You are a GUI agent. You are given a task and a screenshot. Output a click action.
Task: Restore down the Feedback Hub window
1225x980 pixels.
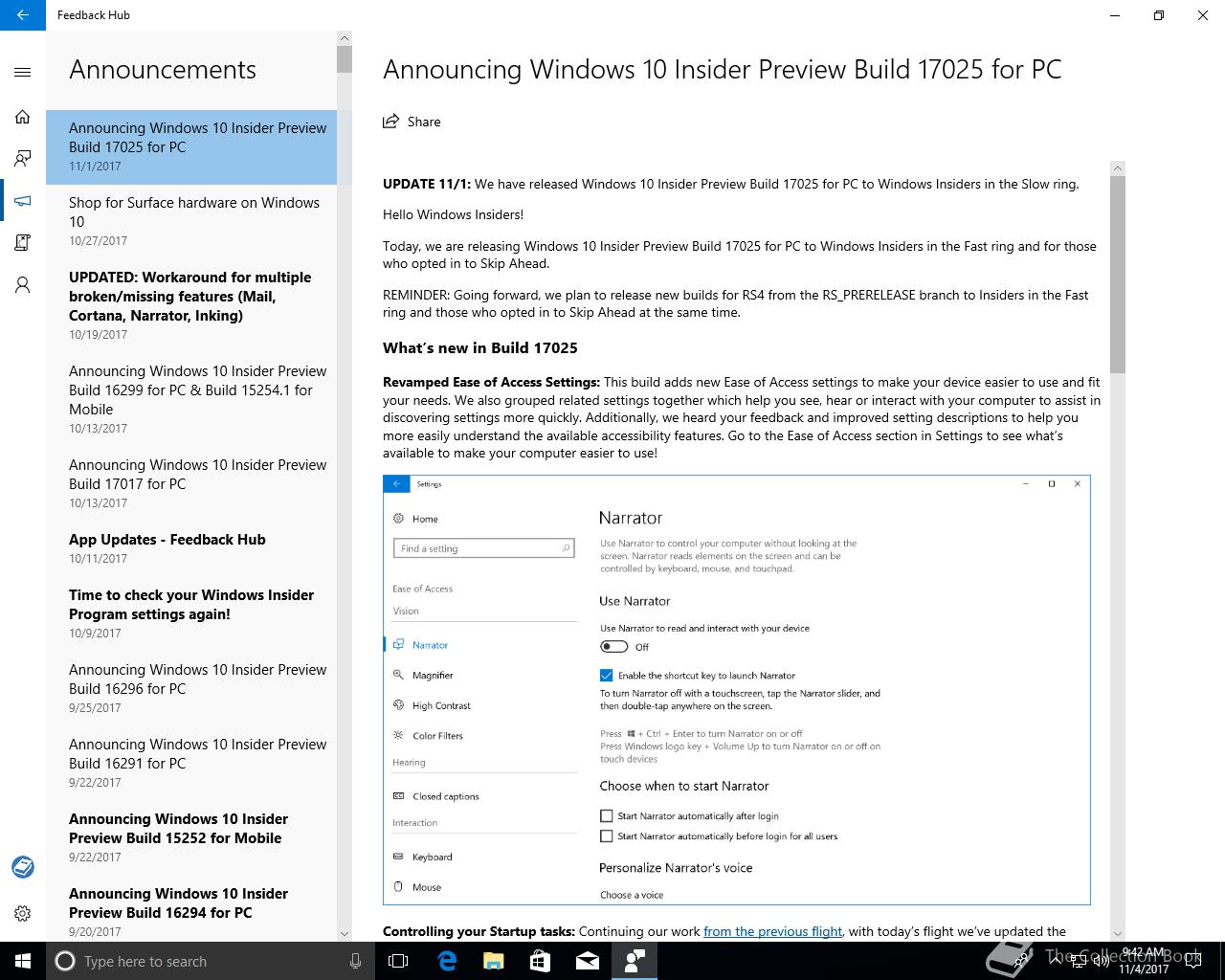point(1159,15)
